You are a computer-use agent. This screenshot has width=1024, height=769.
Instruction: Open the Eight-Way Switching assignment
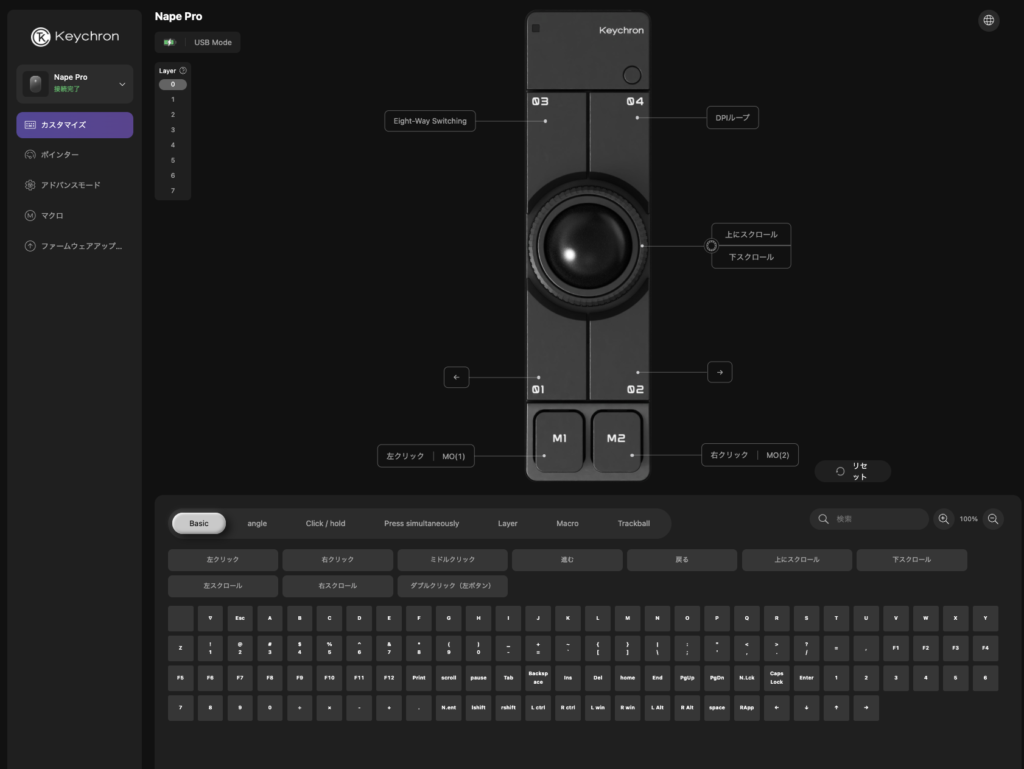(x=430, y=121)
